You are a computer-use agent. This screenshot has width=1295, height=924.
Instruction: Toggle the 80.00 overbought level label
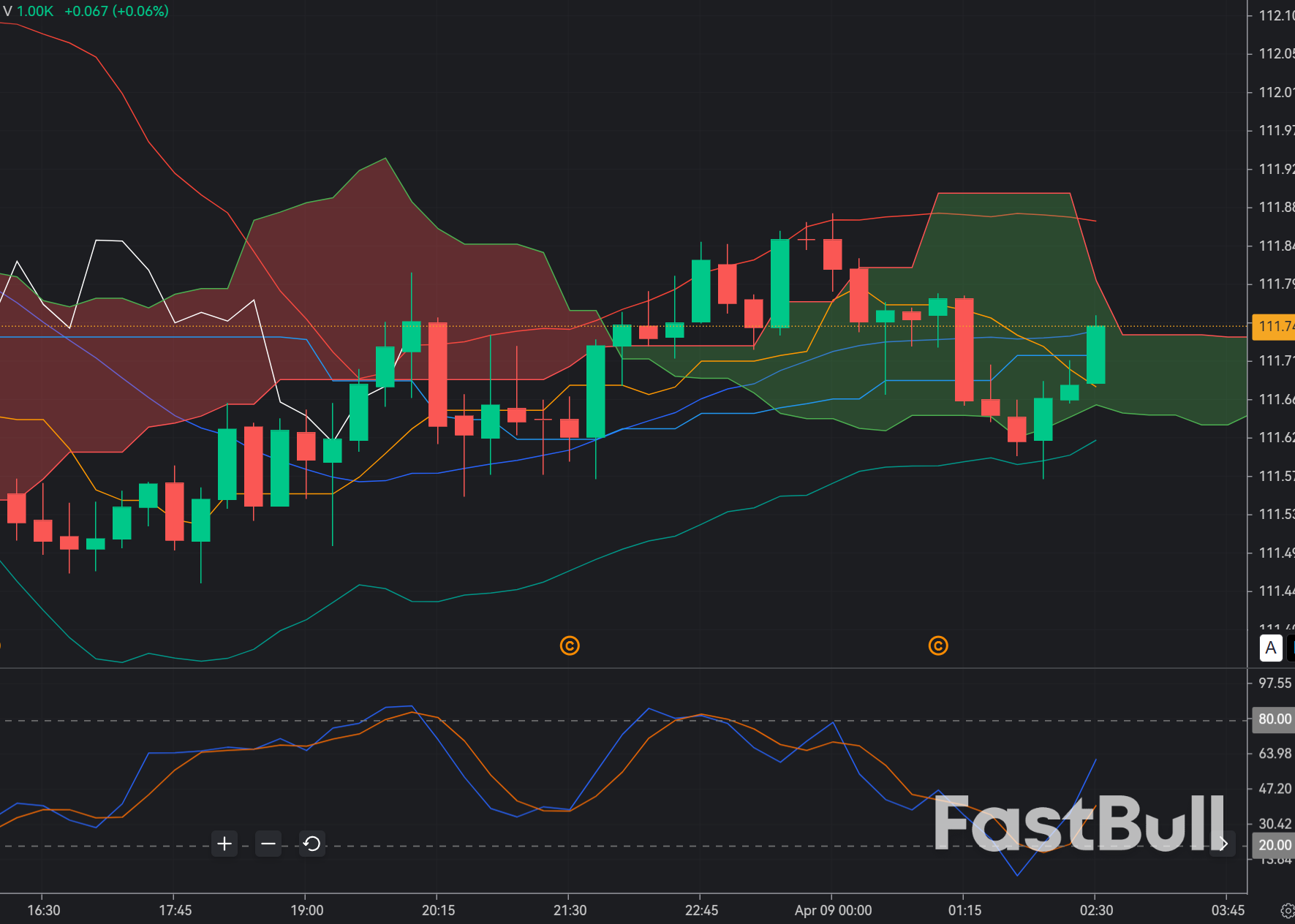(x=1274, y=719)
